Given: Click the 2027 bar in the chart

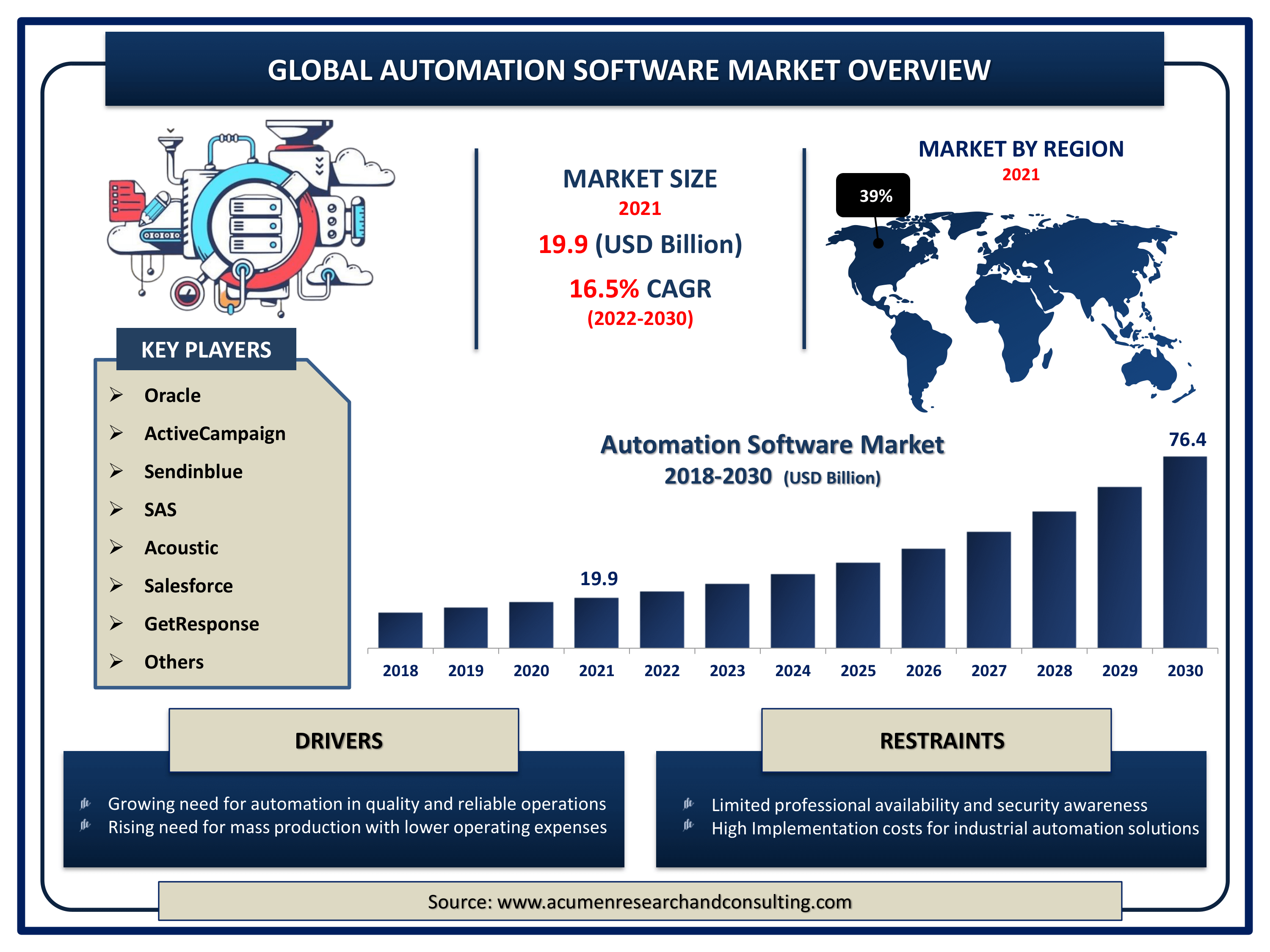Looking at the screenshot, I should [988, 590].
